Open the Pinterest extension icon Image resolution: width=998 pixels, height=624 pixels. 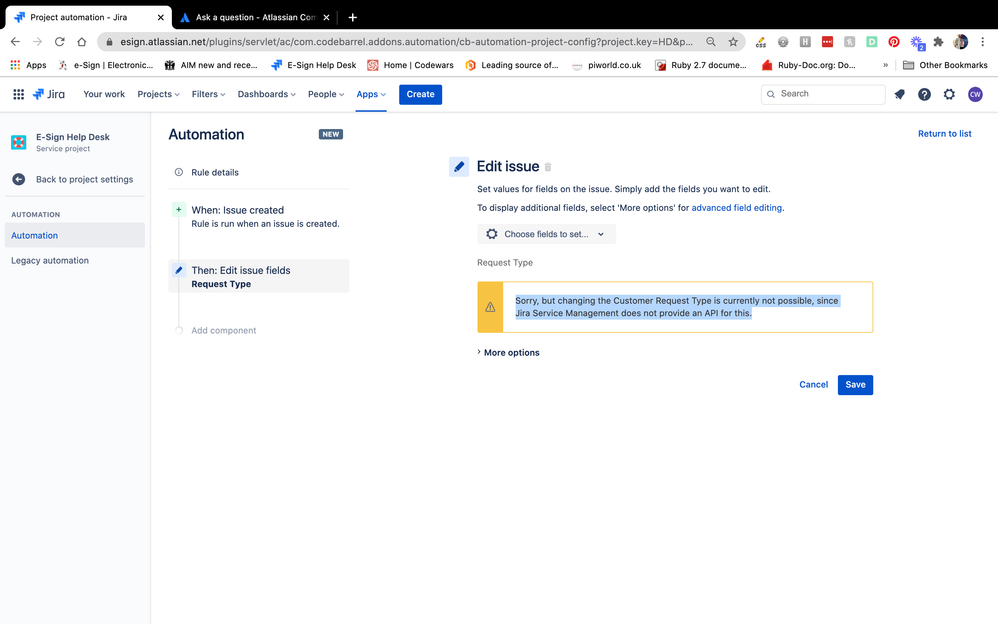point(894,42)
